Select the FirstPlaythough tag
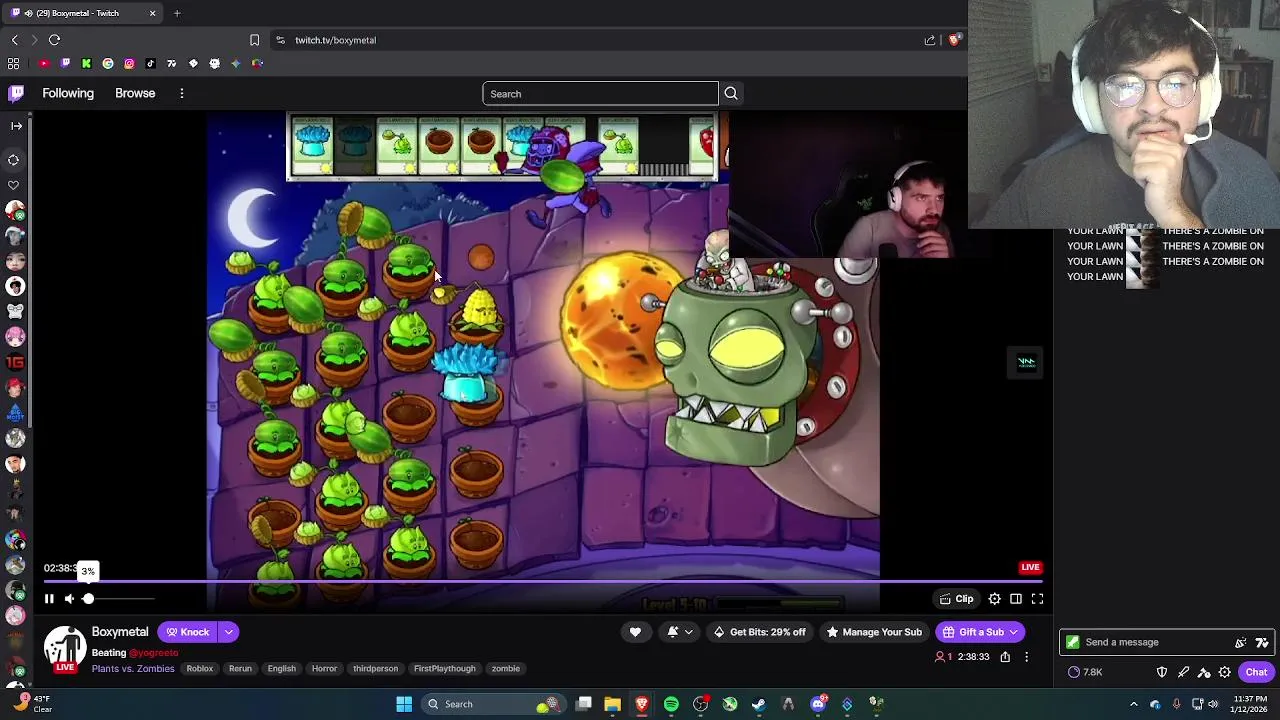The image size is (1280, 720). click(445, 668)
